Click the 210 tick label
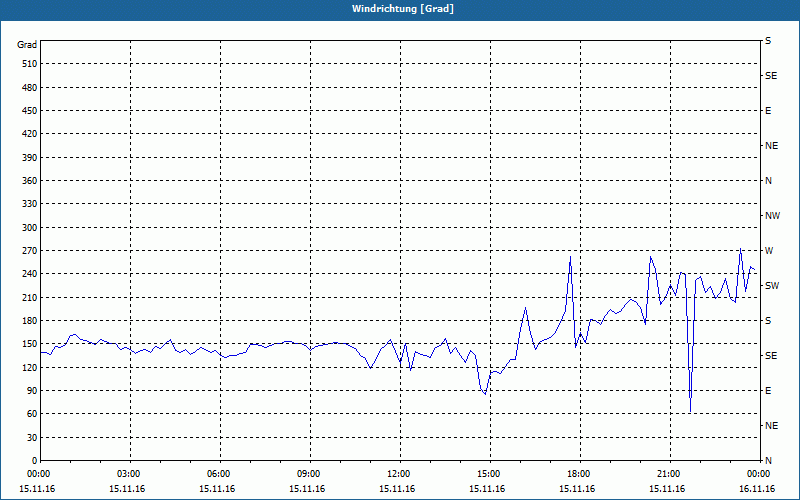Image resolution: width=800 pixels, height=500 pixels. 30,297
